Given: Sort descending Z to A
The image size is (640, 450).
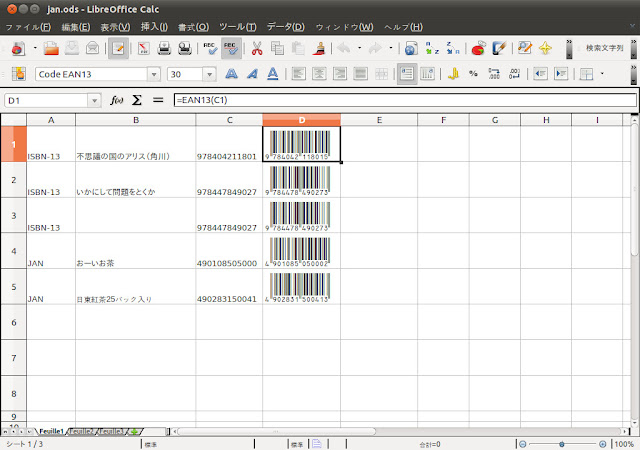Looking at the screenshot, I should 453,49.
